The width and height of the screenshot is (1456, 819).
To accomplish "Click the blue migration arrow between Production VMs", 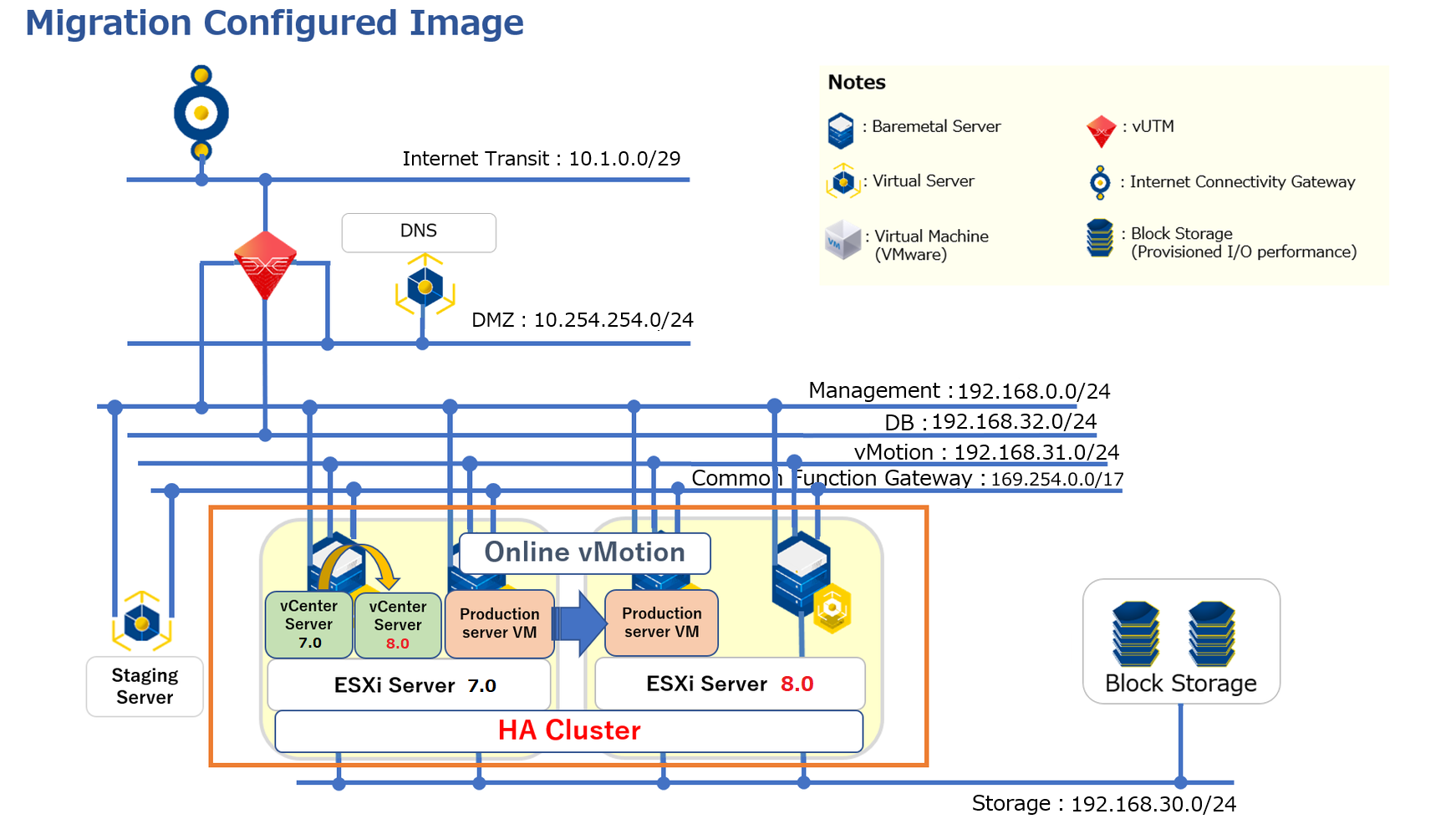I will (x=579, y=623).
